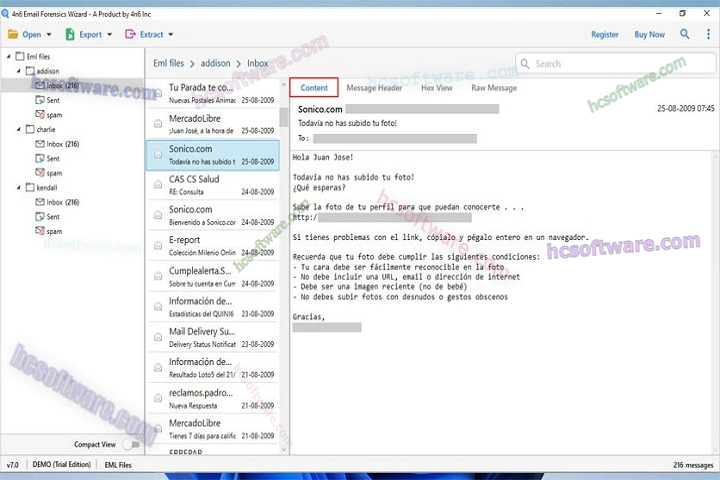Open the three-dot more options menu
Image resolution: width=720 pixels, height=480 pixels.
[x=708, y=34]
